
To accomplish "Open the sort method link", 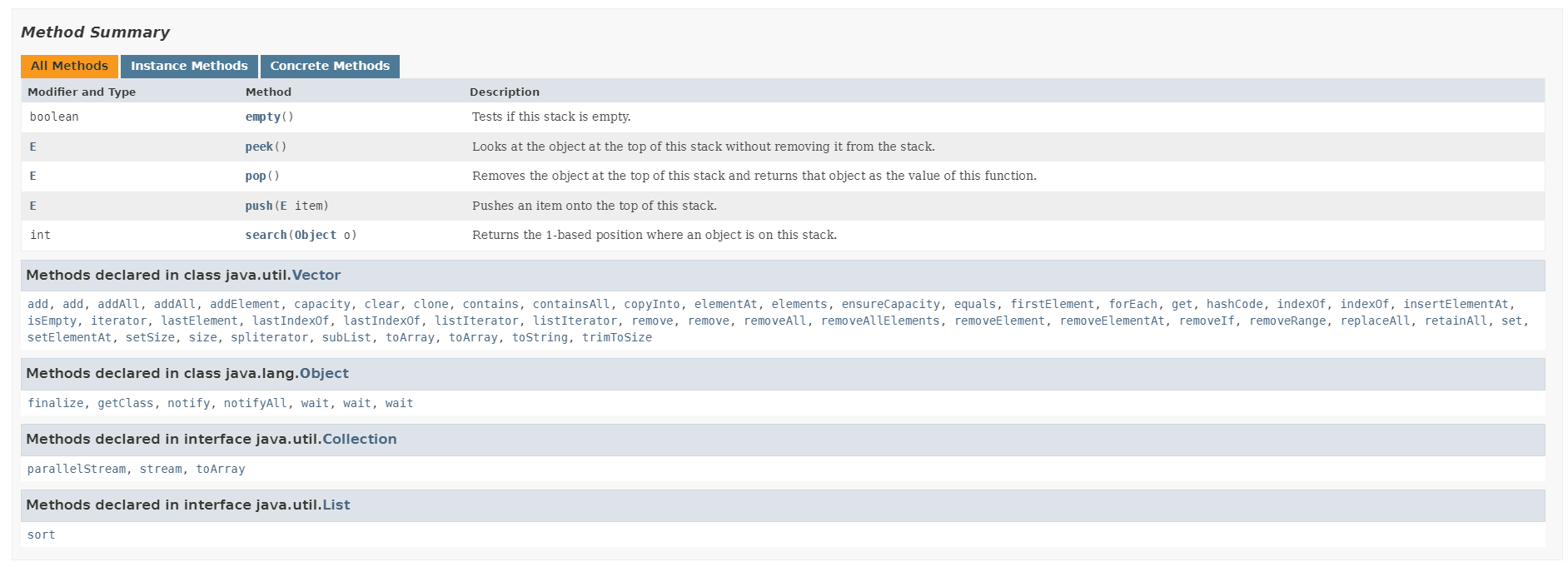I will pos(41,535).
